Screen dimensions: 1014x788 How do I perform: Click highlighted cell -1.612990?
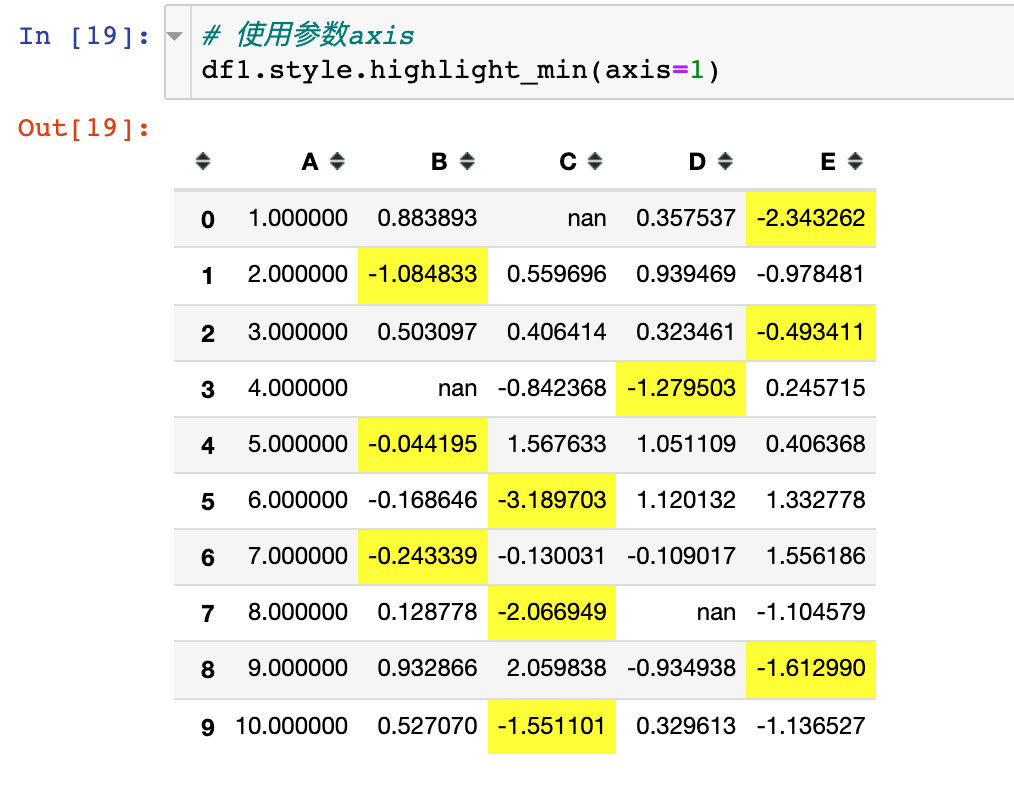click(811, 669)
